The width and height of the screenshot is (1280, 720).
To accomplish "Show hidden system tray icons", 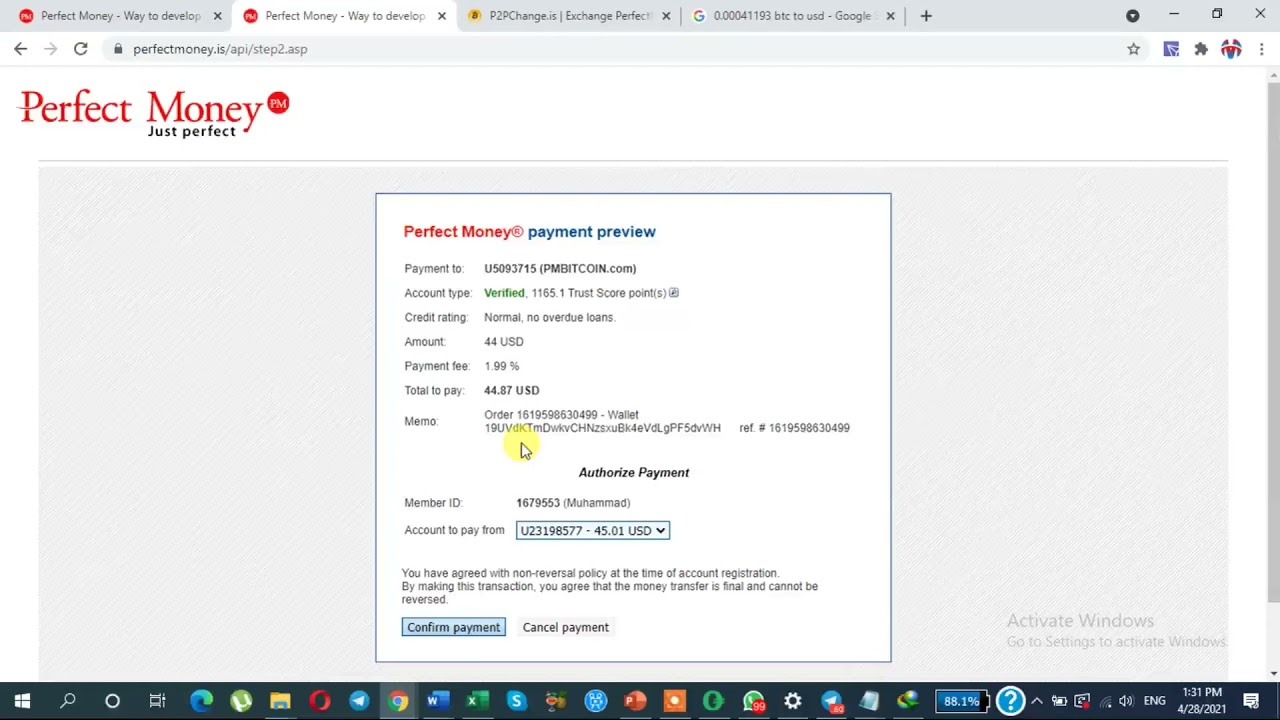I will (1037, 701).
